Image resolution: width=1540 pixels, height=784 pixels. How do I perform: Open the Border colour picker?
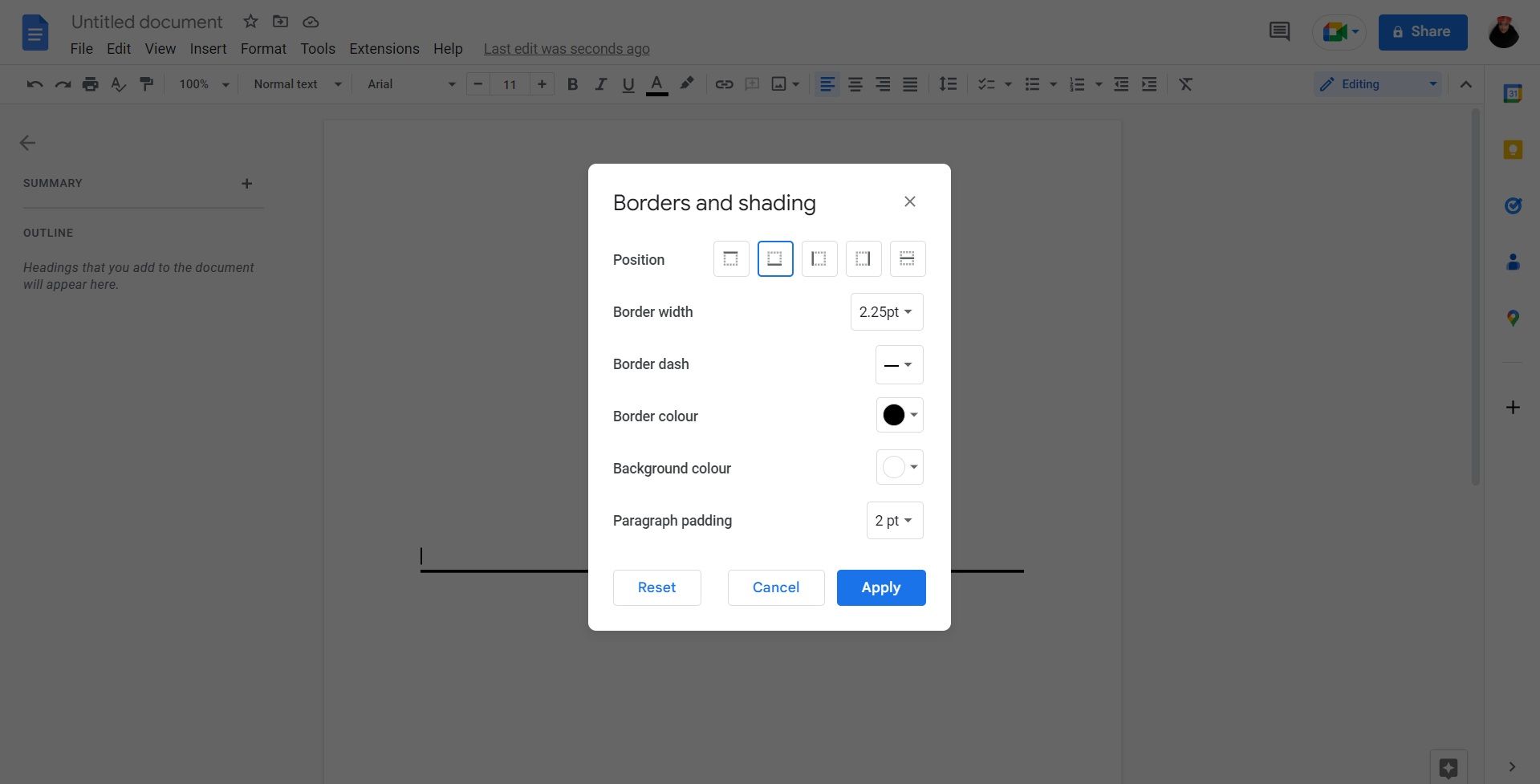coord(899,415)
